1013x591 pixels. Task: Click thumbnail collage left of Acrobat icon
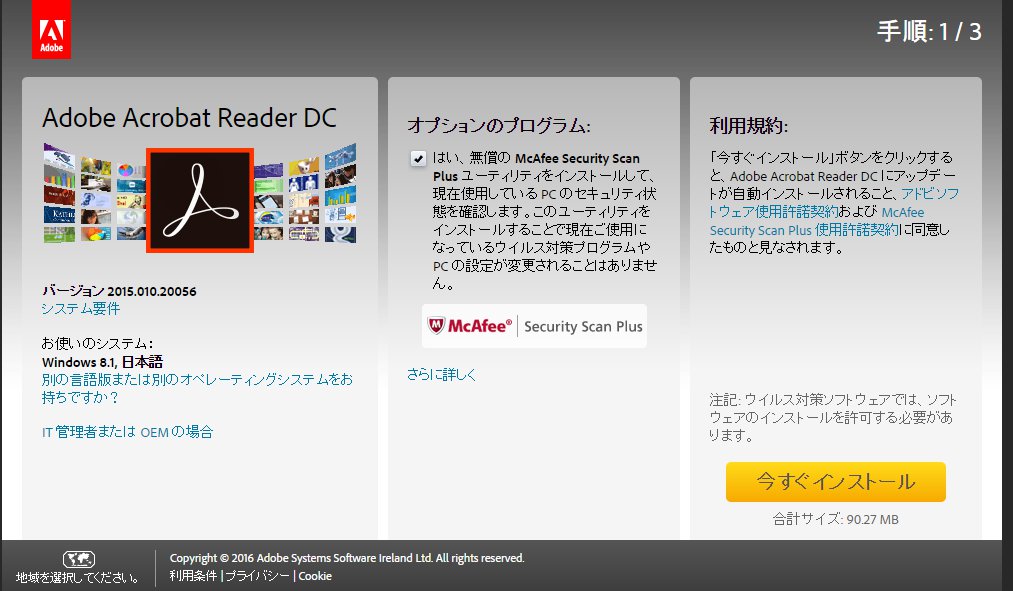point(94,195)
